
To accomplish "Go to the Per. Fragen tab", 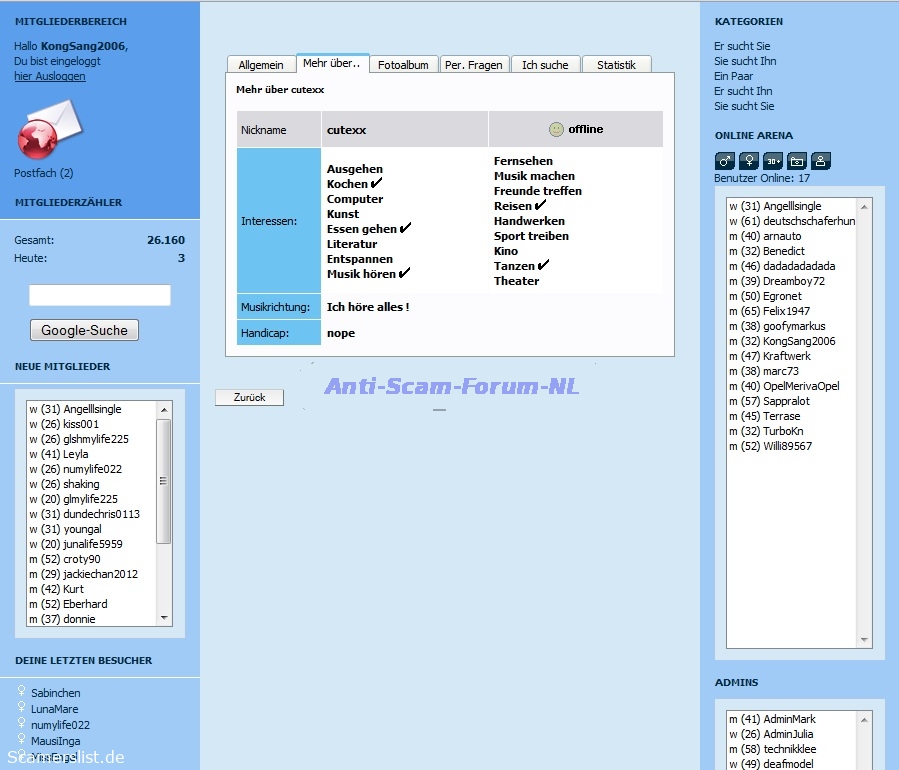I will tap(473, 65).
